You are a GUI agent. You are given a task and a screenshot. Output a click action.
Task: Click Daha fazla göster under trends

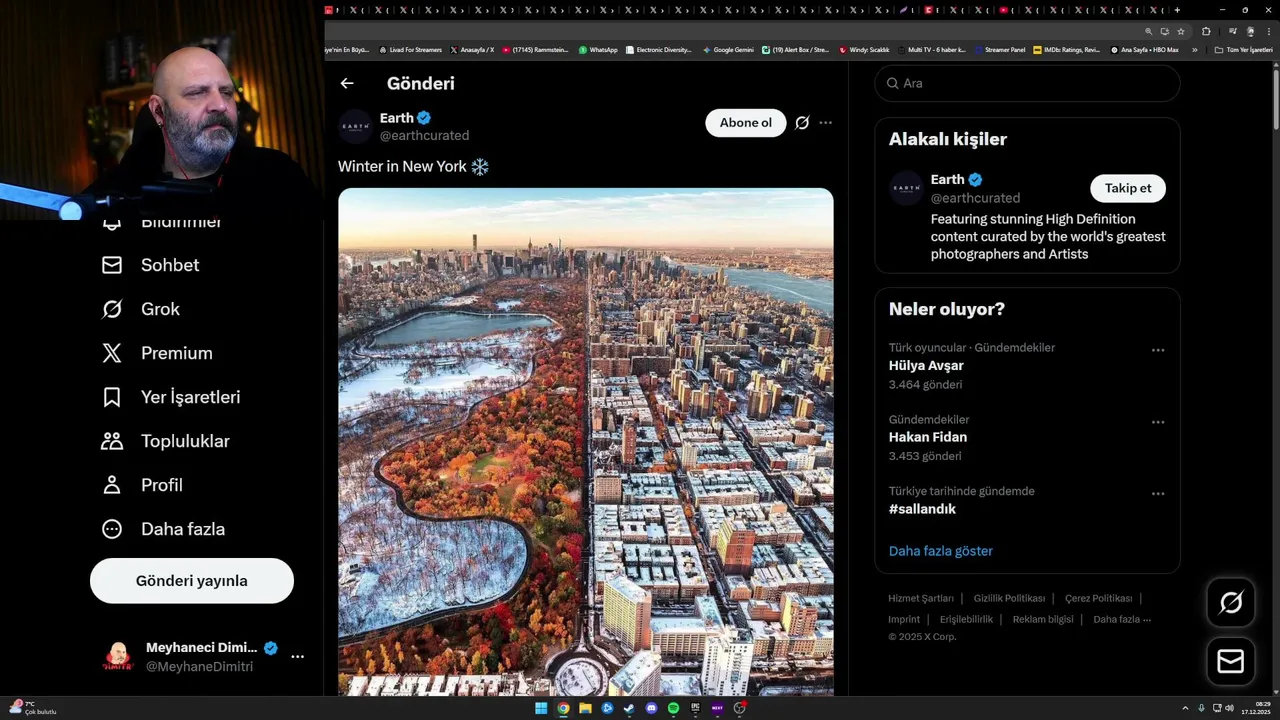[x=941, y=551]
